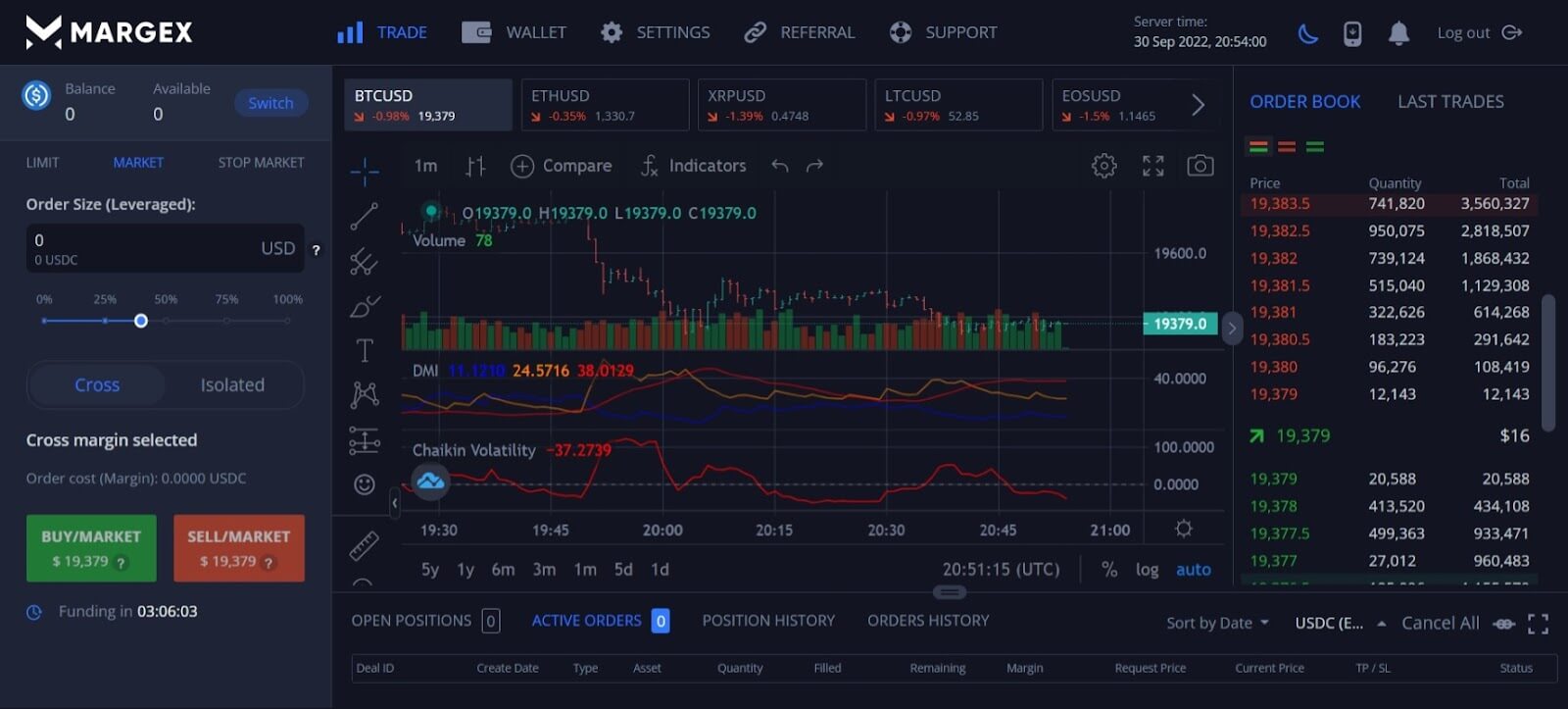Select the prediction and measurement tool
This screenshot has height=709, width=1568.
coord(365,440)
